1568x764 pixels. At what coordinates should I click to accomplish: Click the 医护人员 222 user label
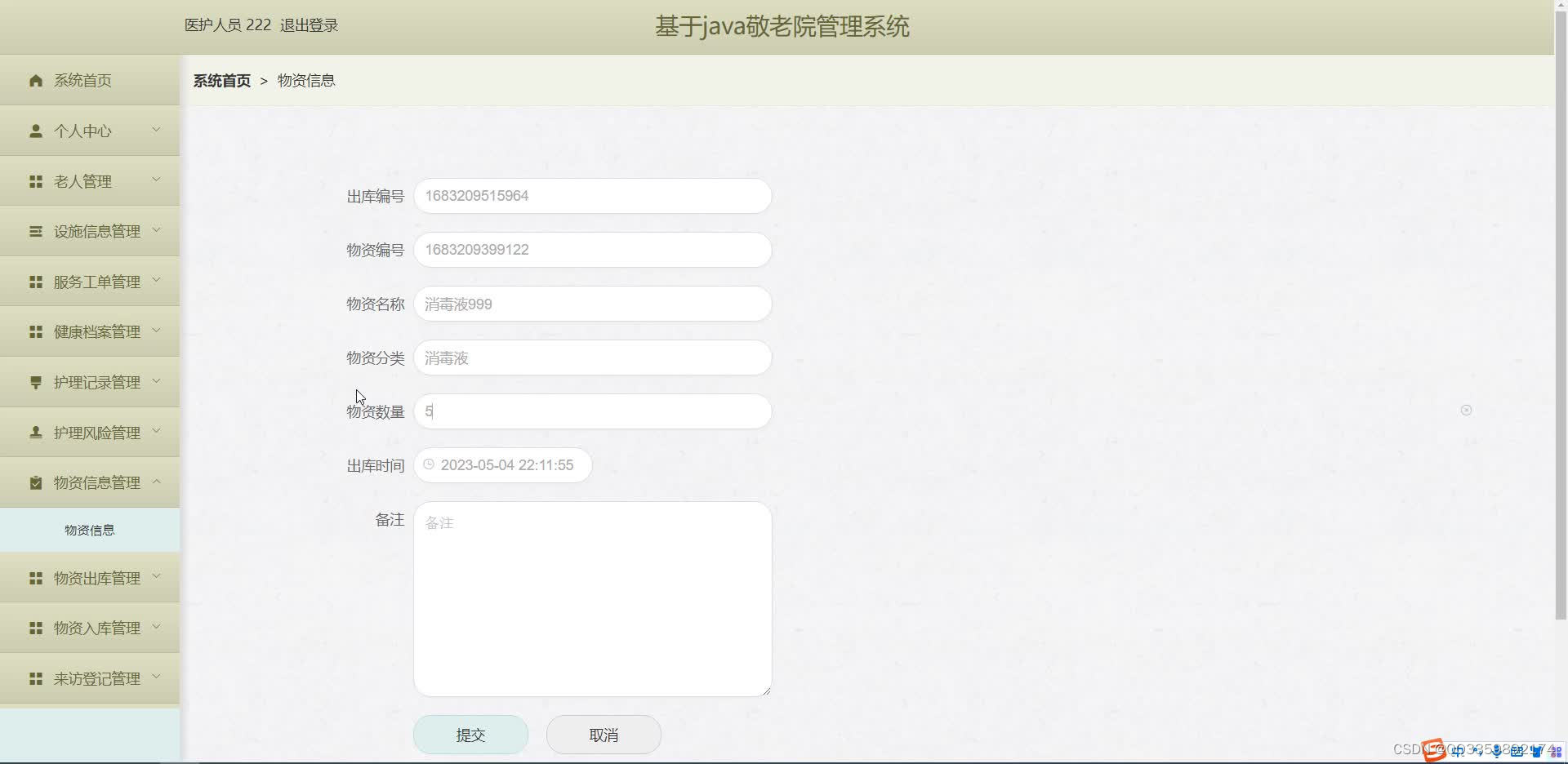(x=228, y=25)
